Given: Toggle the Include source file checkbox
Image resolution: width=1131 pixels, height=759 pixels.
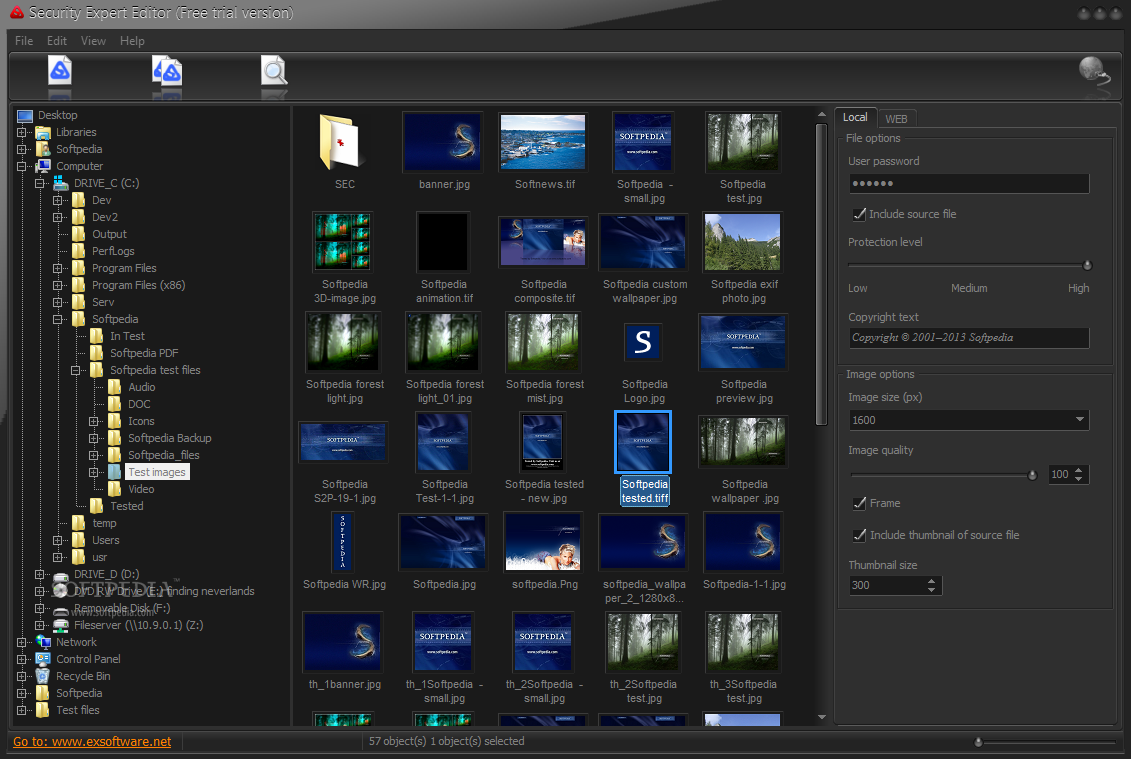Looking at the screenshot, I should click(x=859, y=214).
